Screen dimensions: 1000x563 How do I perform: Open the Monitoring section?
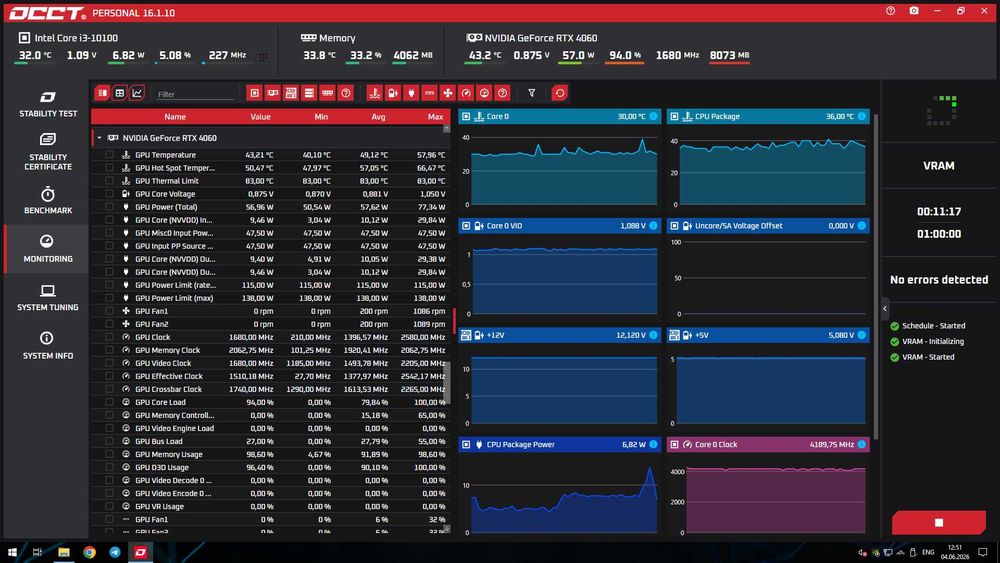click(48, 249)
